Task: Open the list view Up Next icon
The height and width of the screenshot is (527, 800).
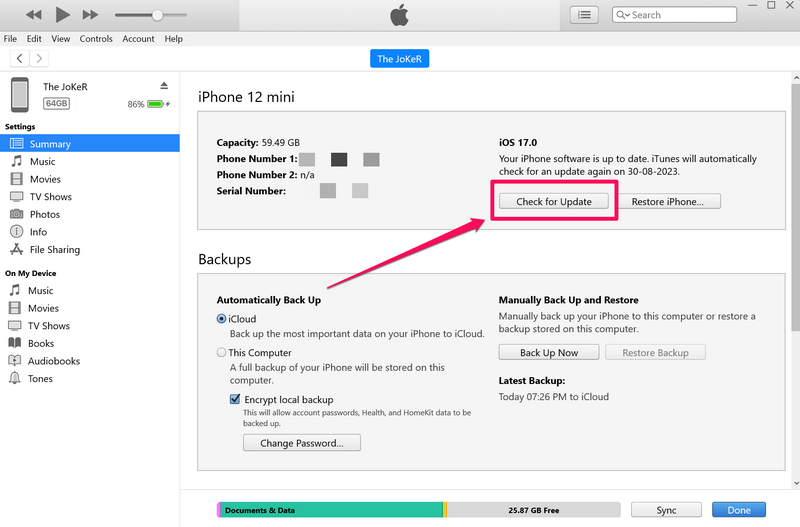Action: click(x=584, y=15)
